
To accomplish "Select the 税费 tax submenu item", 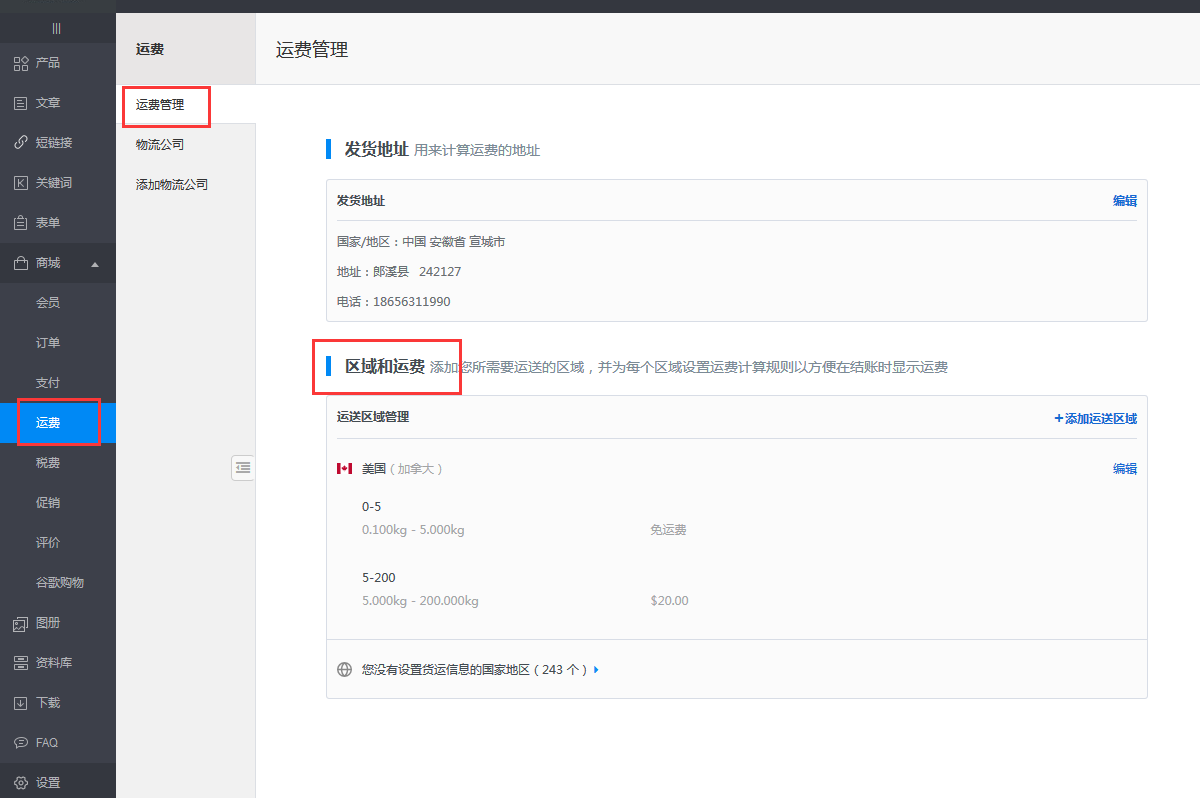I will pos(47,462).
